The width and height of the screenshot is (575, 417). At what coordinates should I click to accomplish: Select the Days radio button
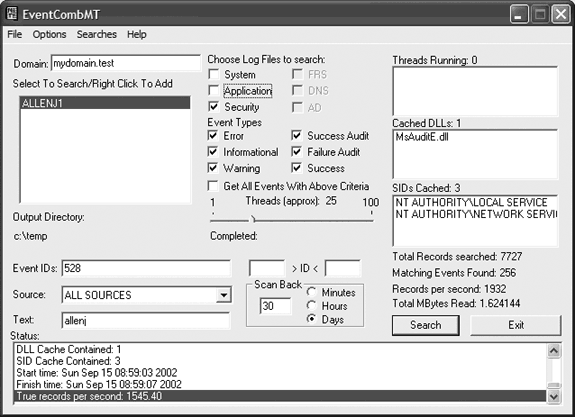pyautogui.click(x=311, y=319)
